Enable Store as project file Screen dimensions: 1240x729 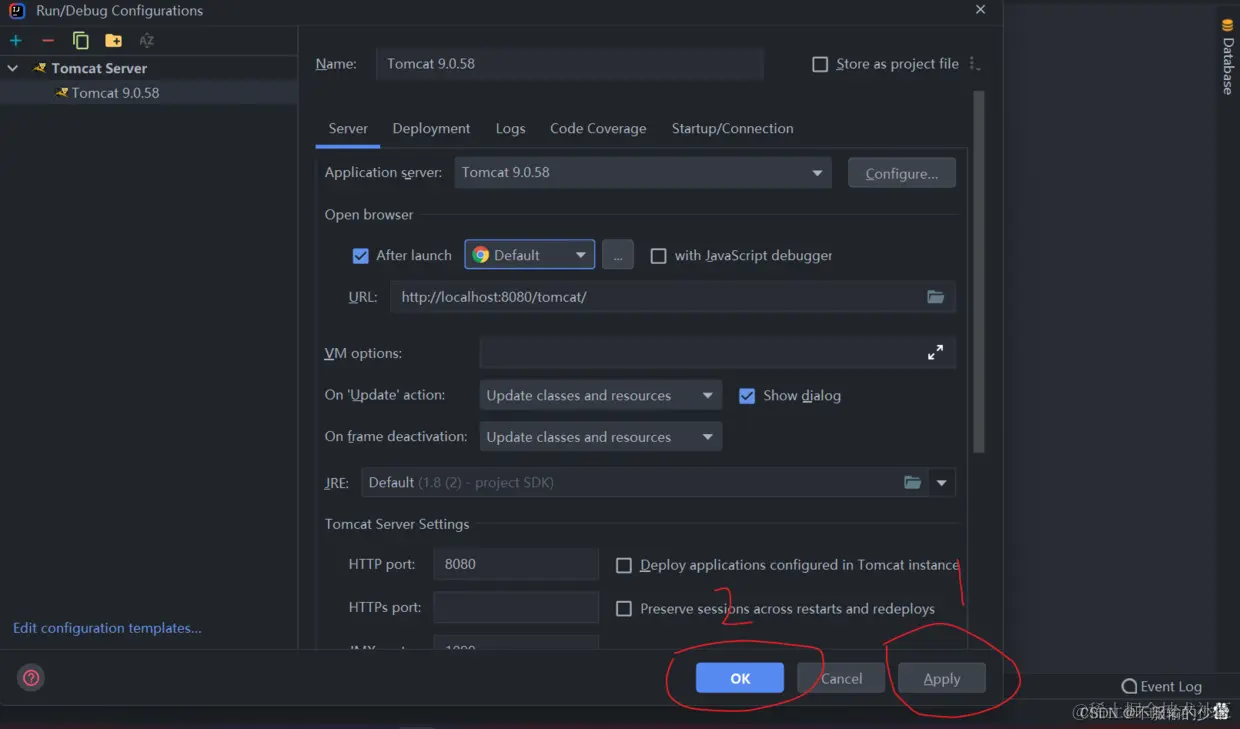click(x=820, y=64)
